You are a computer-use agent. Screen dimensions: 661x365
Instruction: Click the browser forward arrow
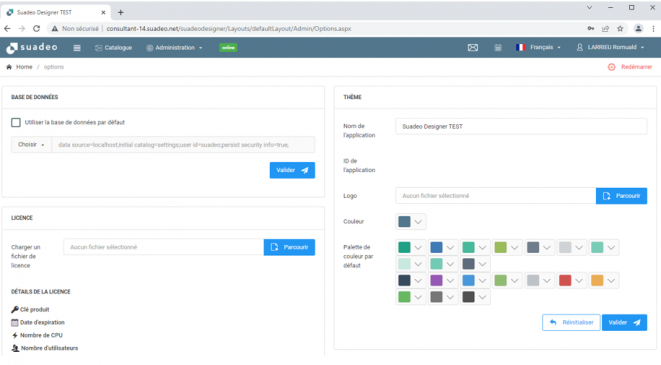[22, 29]
